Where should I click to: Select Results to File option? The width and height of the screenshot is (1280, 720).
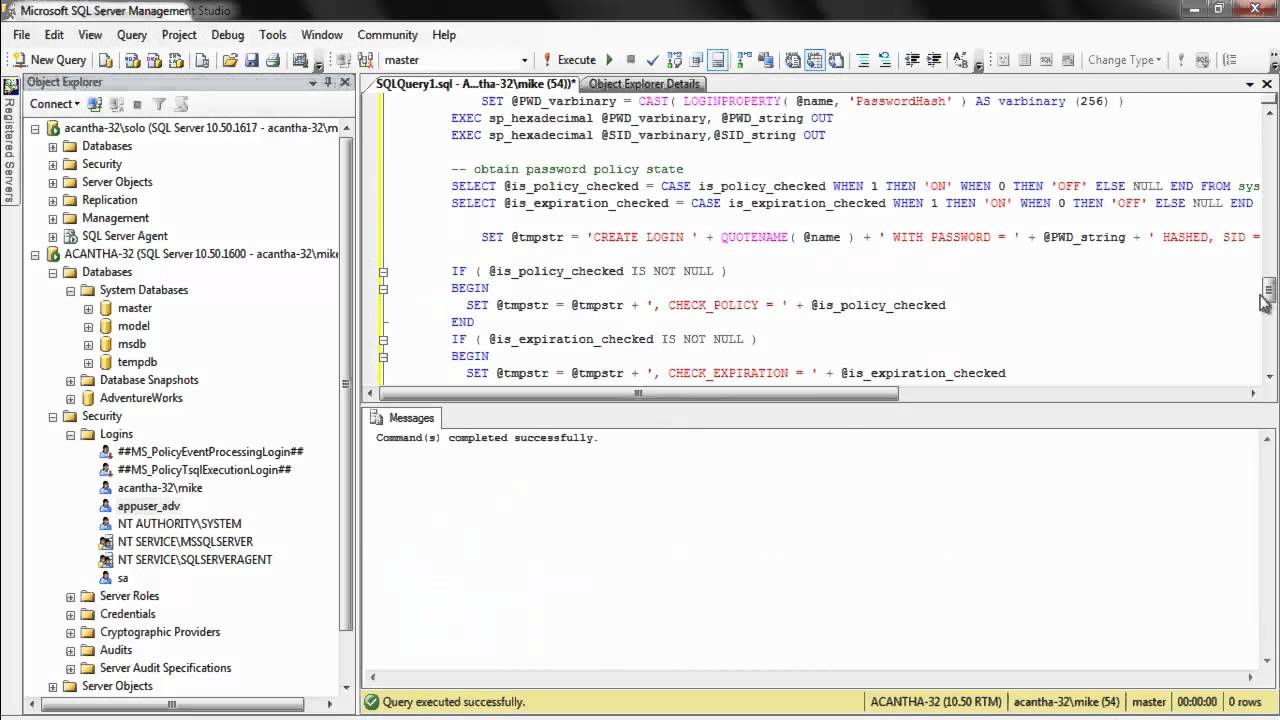(835, 60)
